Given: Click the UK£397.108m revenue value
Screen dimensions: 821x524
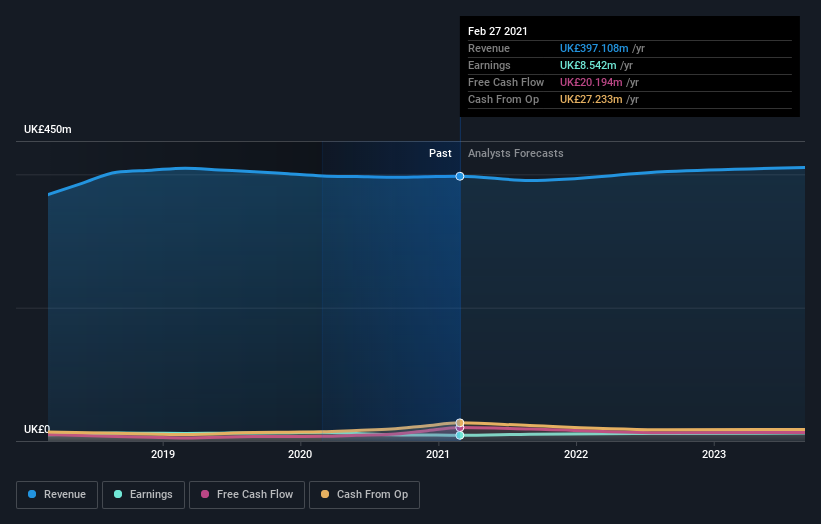Looking at the screenshot, I should tap(594, 48).
